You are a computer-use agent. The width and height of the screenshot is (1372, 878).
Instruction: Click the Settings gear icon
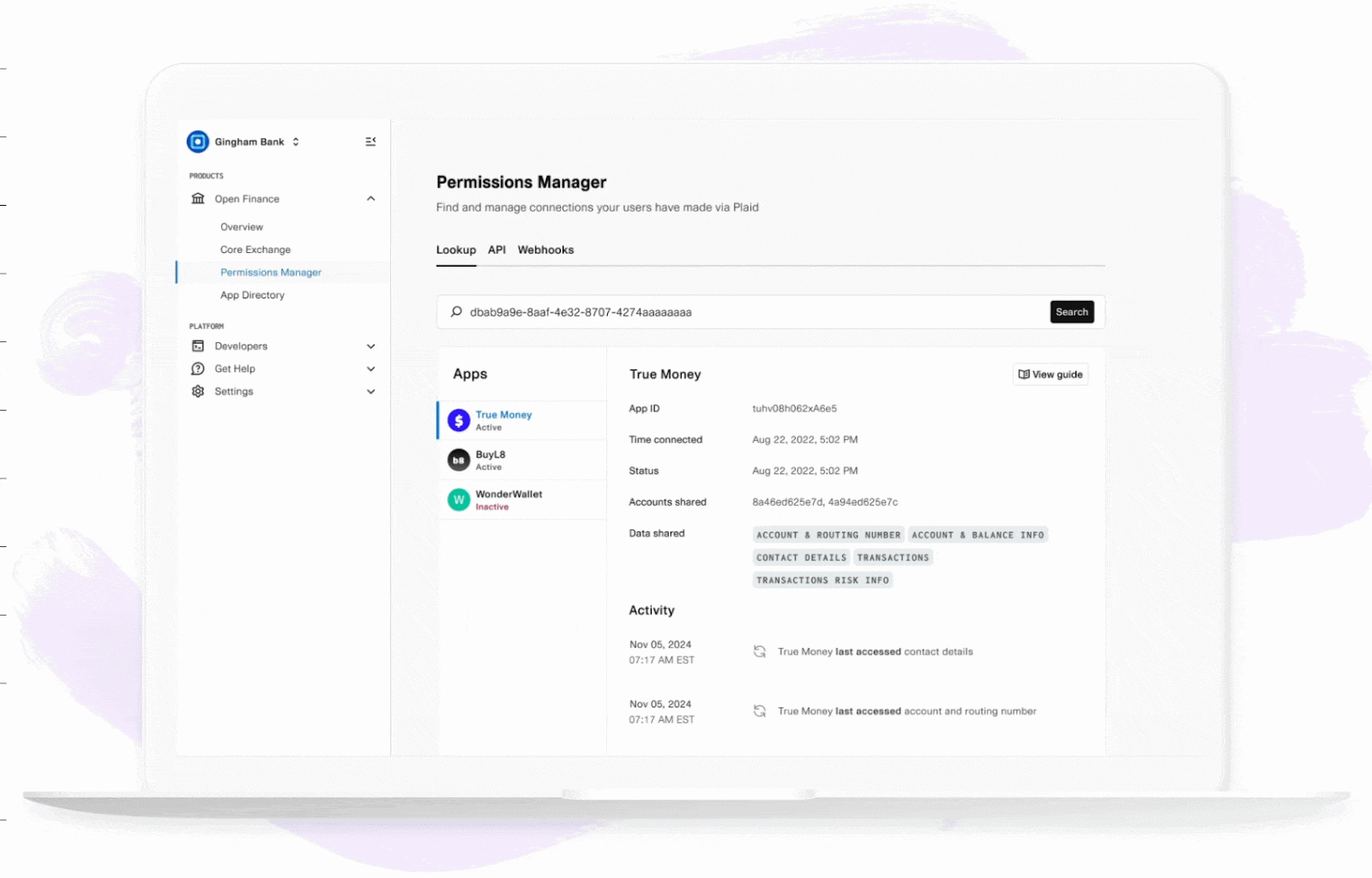click(x=198, y=391)
